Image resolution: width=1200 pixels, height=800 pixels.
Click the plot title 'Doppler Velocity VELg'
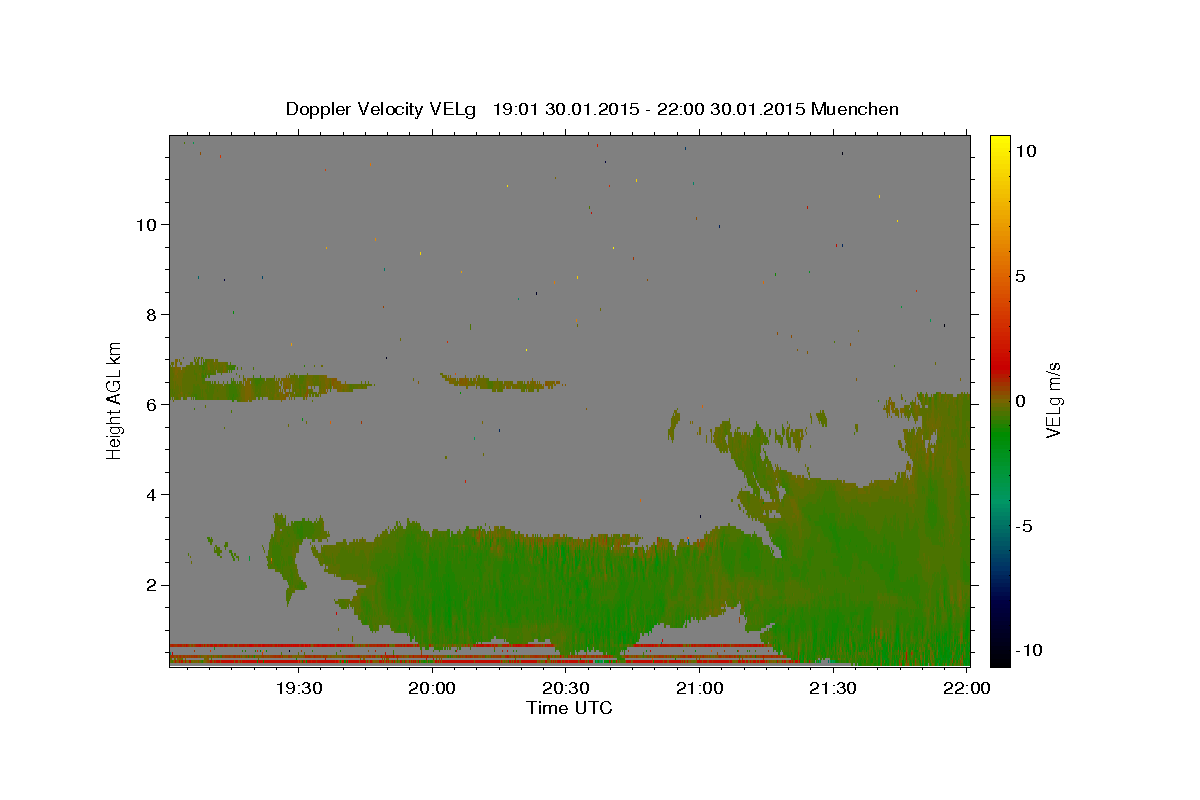pyautogui.click(x=382, y=109)
